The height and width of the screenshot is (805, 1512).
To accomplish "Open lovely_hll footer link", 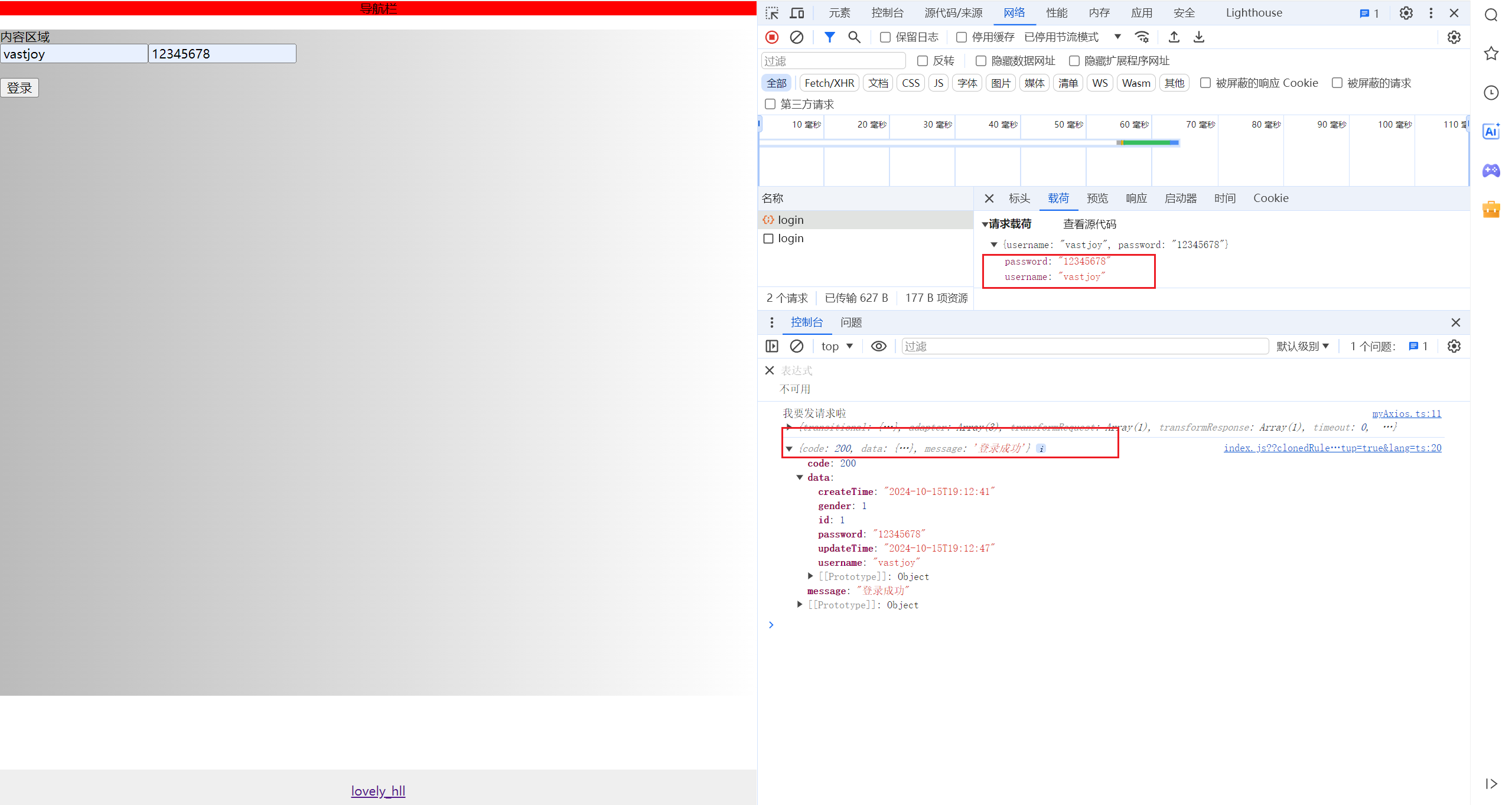I will pos(378,791).
